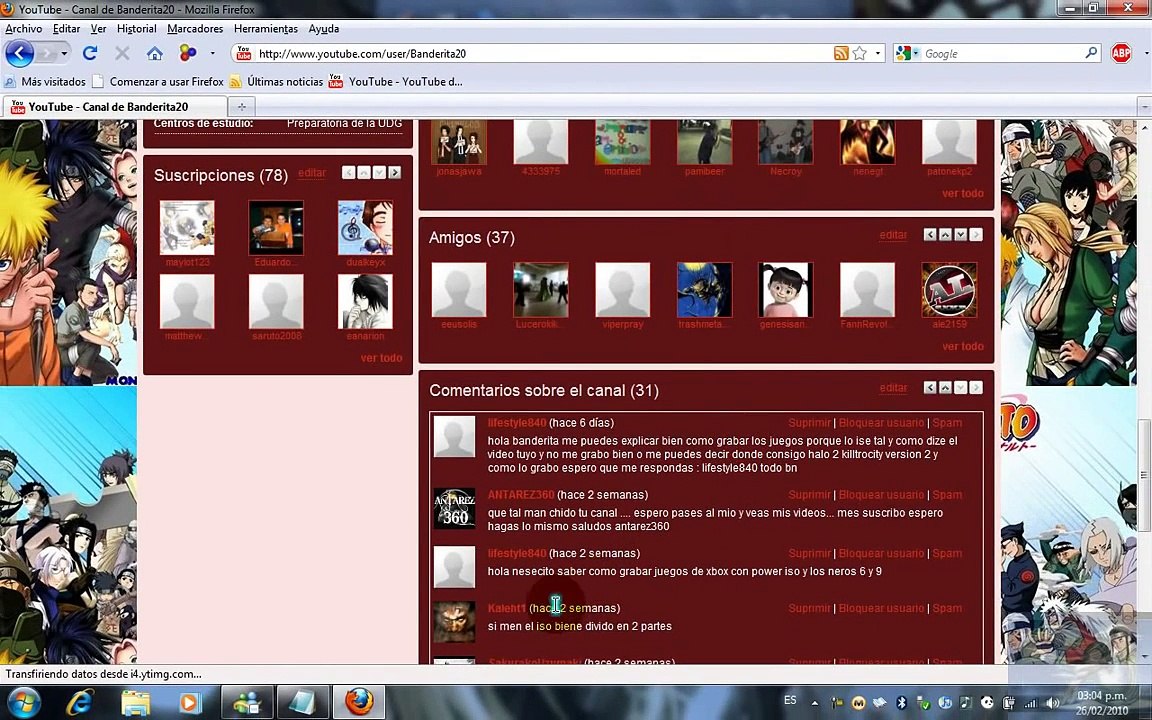This screenshot has height=720, width=1152.
Task: Click the page vertical scrollbar thumb
Action: coord(1144,475)
